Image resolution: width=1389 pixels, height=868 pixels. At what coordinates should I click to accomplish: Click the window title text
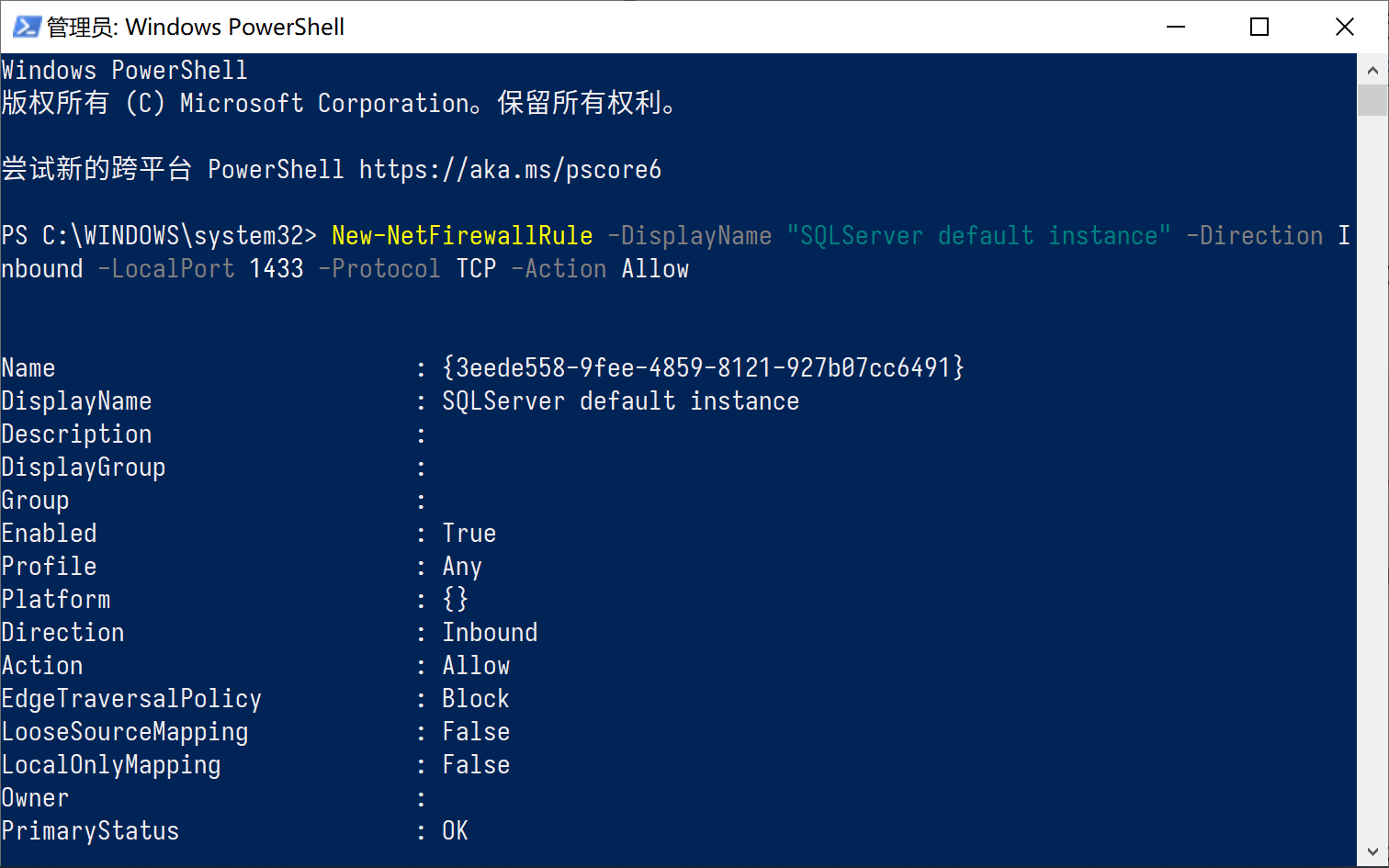pyautogui.click(x=196, y=27)
